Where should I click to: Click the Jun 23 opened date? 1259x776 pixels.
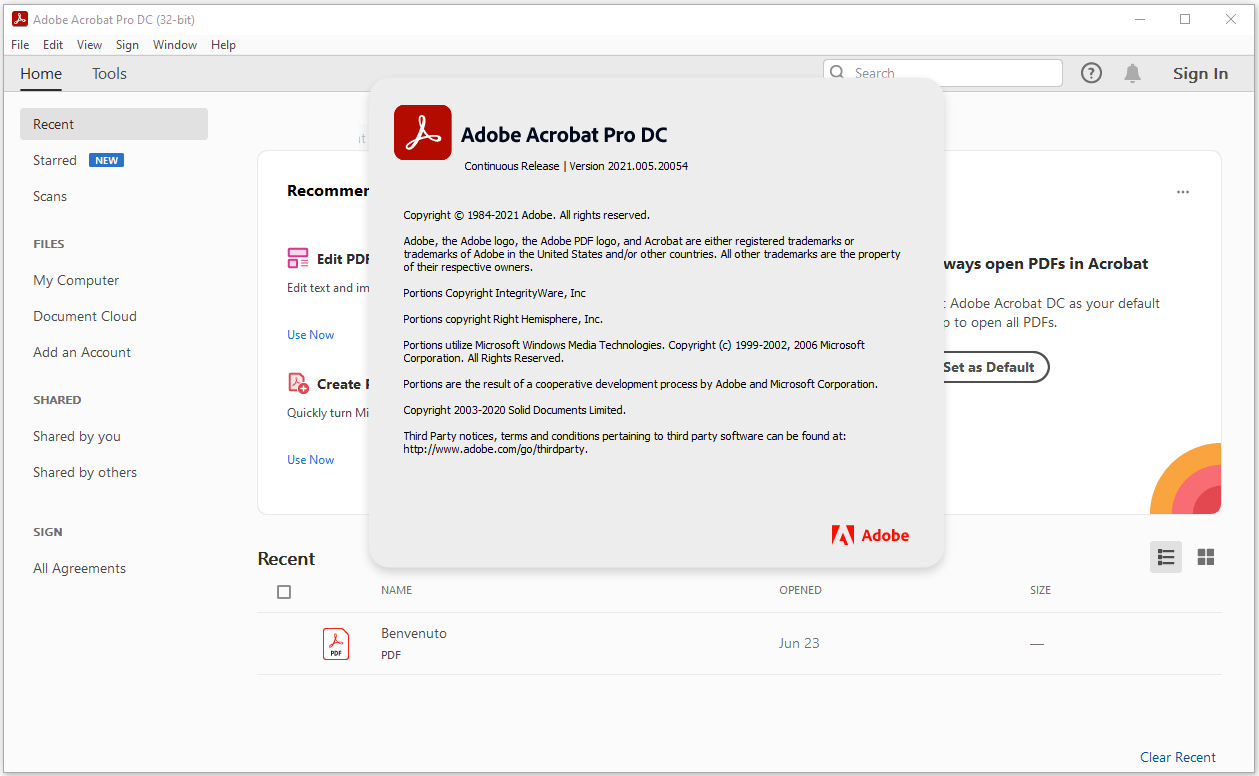click(x=799, y=643)
